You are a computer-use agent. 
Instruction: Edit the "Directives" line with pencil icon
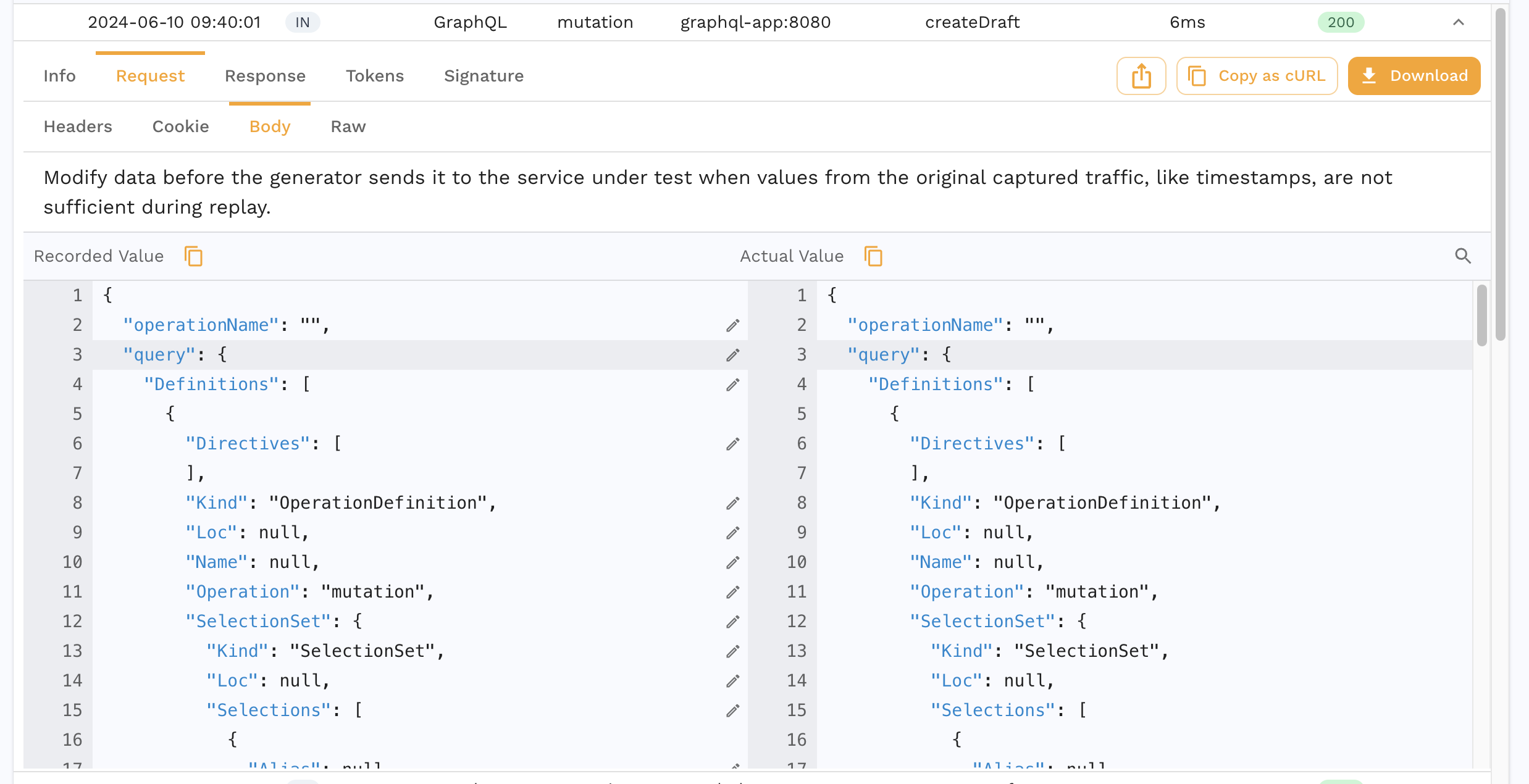[x=733, y=444]
